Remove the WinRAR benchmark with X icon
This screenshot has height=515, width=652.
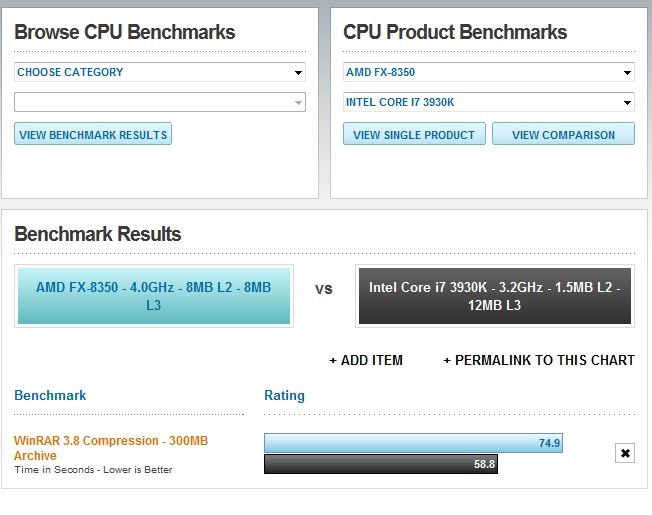click(625, 453)
